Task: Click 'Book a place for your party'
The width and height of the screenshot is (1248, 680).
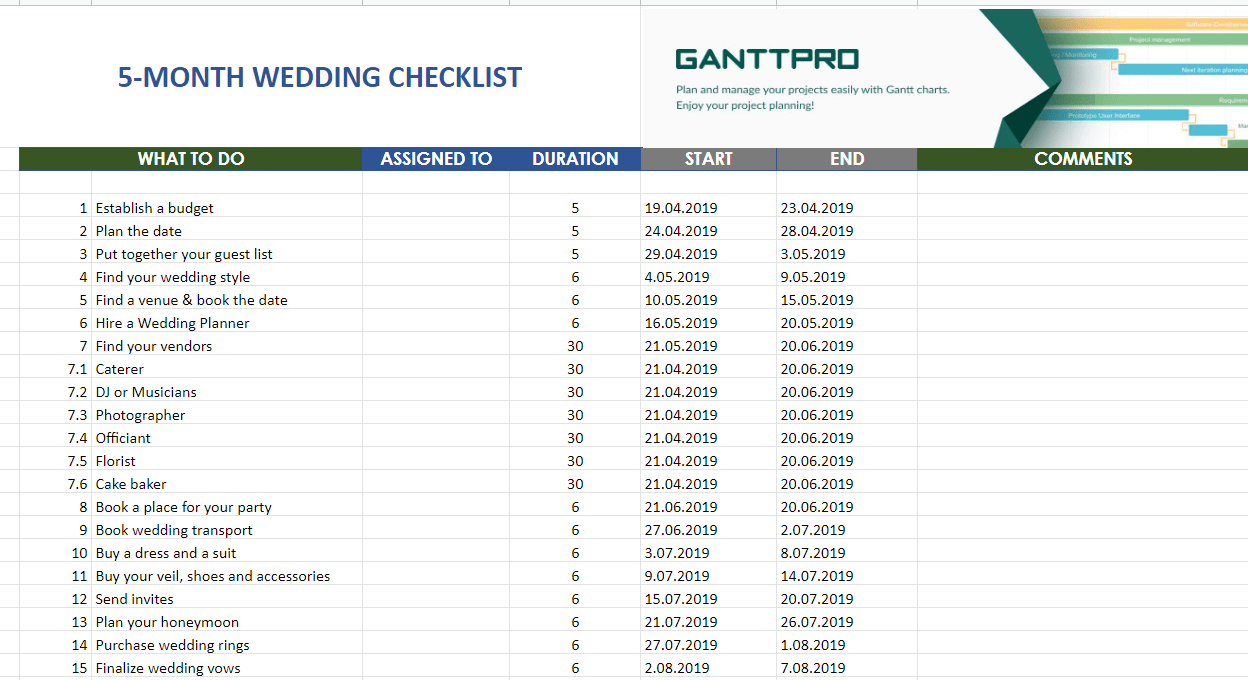Action: point(227,507)
